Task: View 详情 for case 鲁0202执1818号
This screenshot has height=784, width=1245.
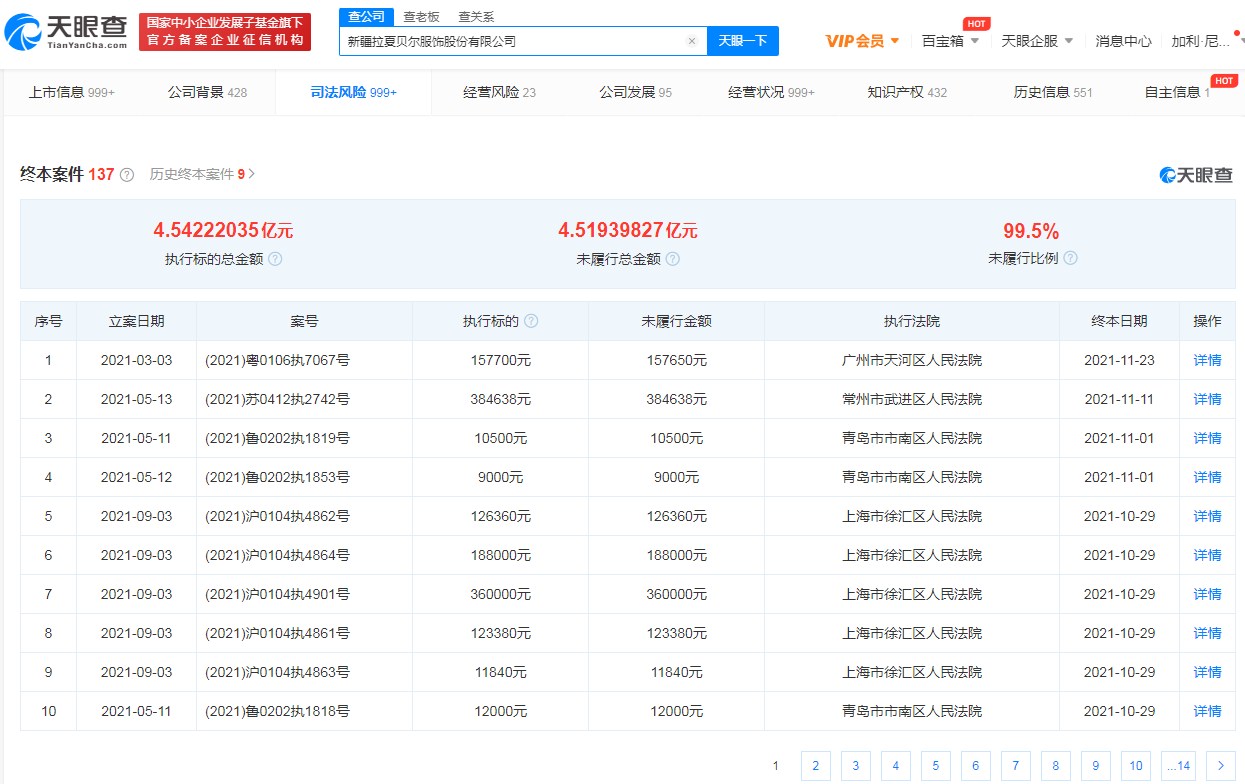Action: tap(1207, 711)
